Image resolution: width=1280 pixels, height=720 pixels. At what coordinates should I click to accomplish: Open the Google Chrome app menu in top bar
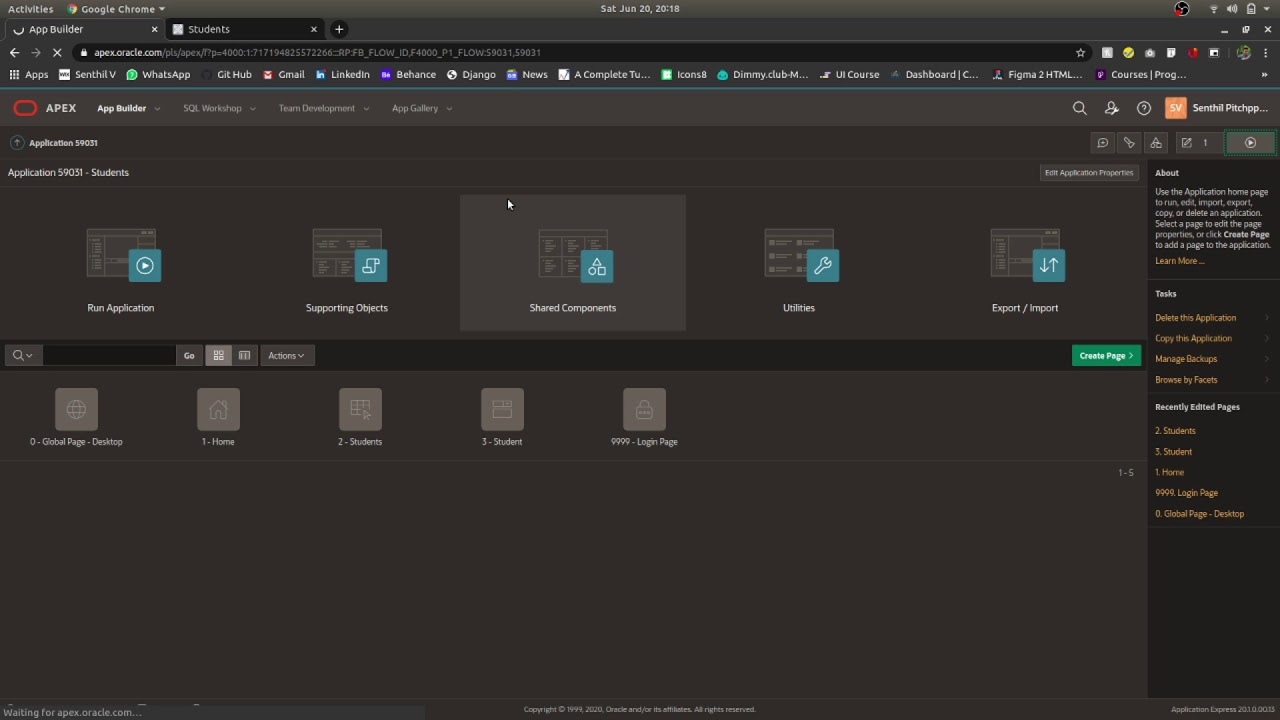(116, 8)
